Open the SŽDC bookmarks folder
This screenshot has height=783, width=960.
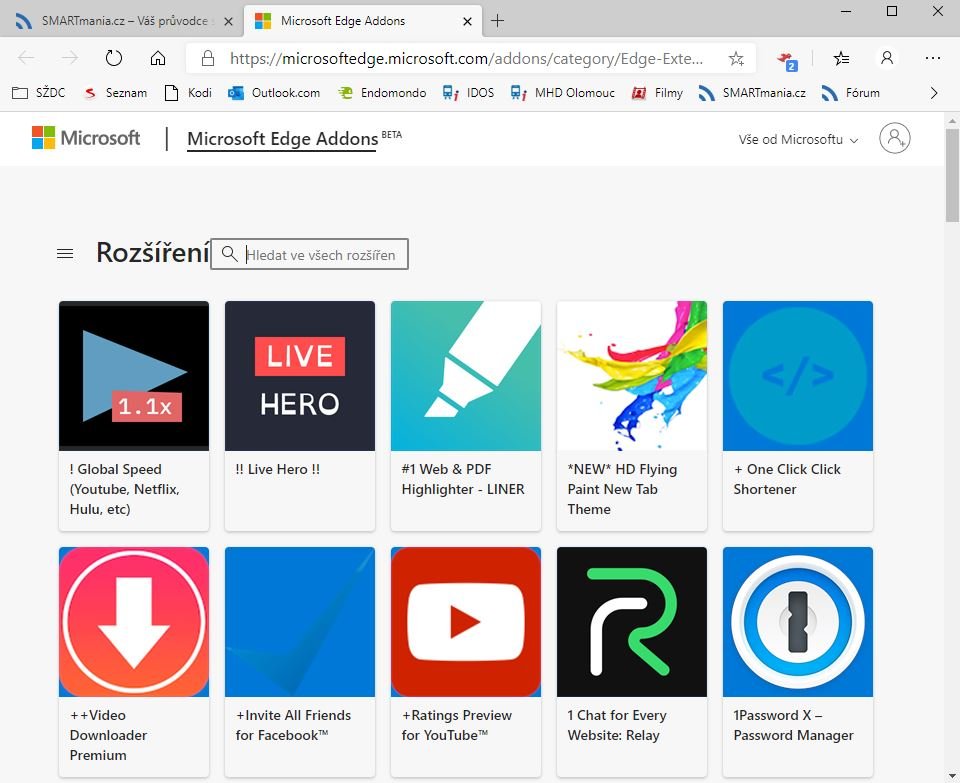point(39,93)
